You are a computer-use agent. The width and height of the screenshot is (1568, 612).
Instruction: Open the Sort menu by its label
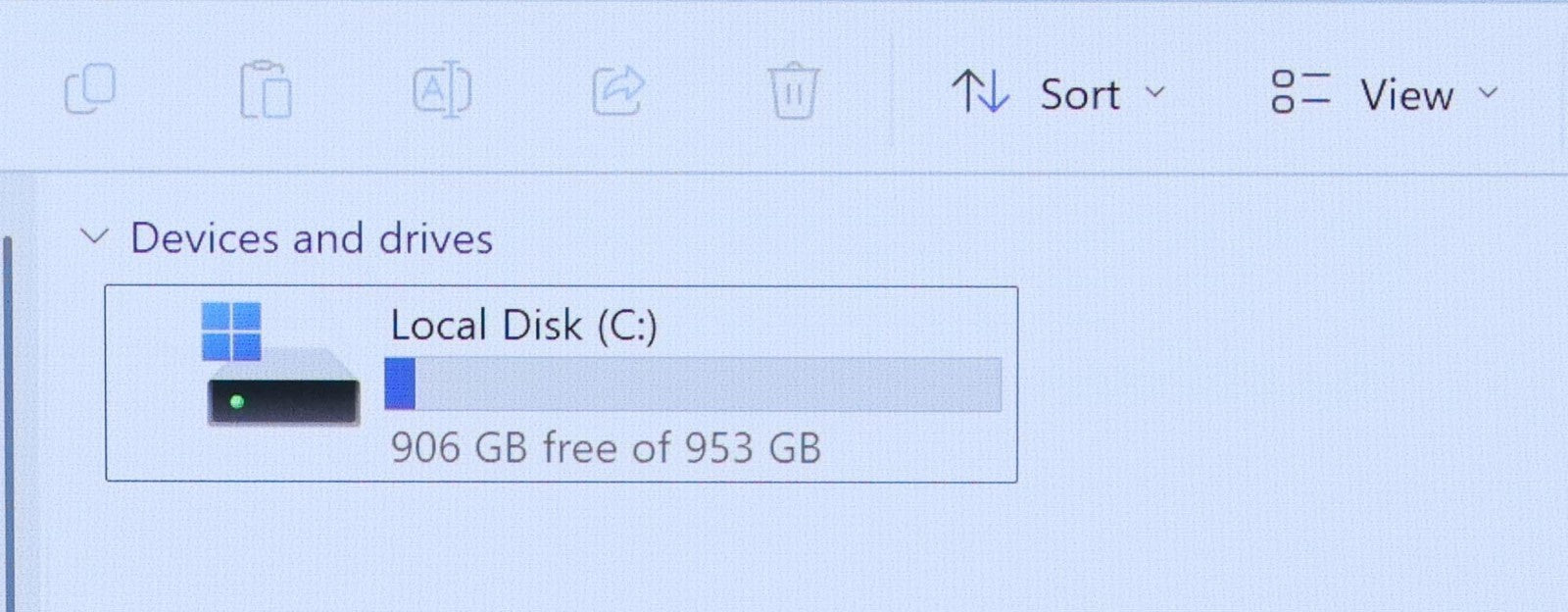pyautogui.click(x=1079, y=95)
